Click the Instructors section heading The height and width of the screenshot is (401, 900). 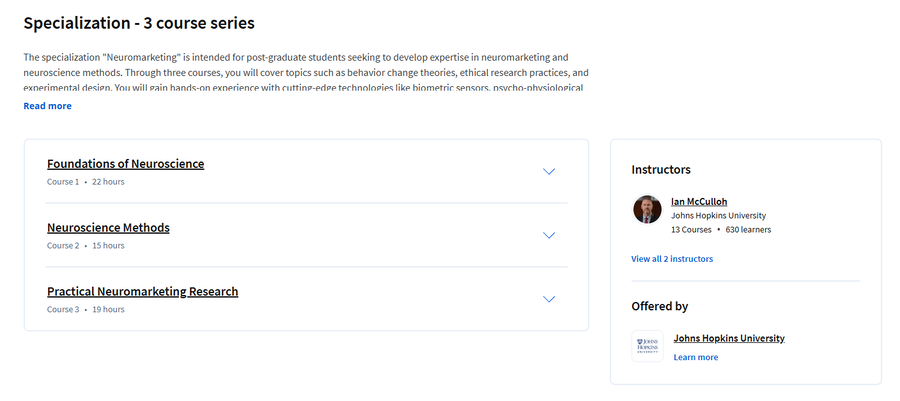(x=661, y=170)
